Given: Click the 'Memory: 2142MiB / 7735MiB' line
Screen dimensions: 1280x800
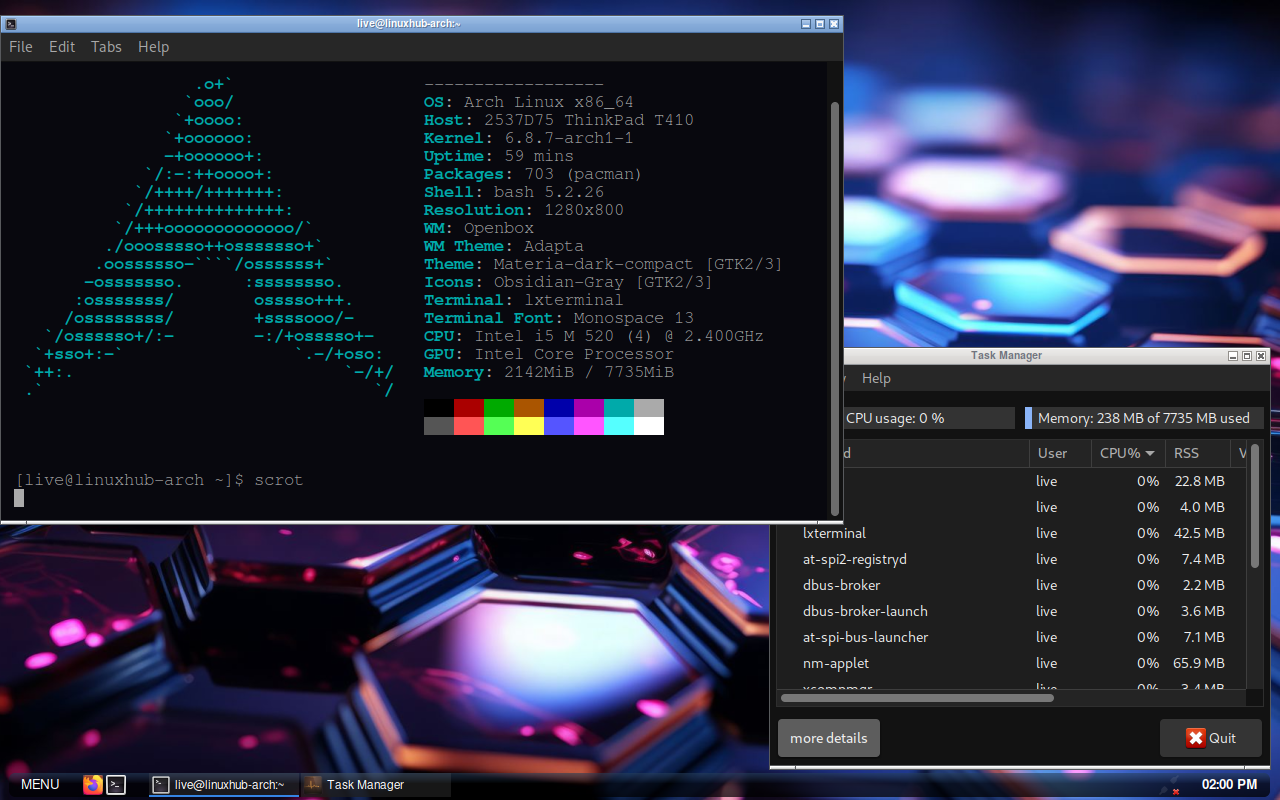Looking at the screenshot, I should 549,372.
